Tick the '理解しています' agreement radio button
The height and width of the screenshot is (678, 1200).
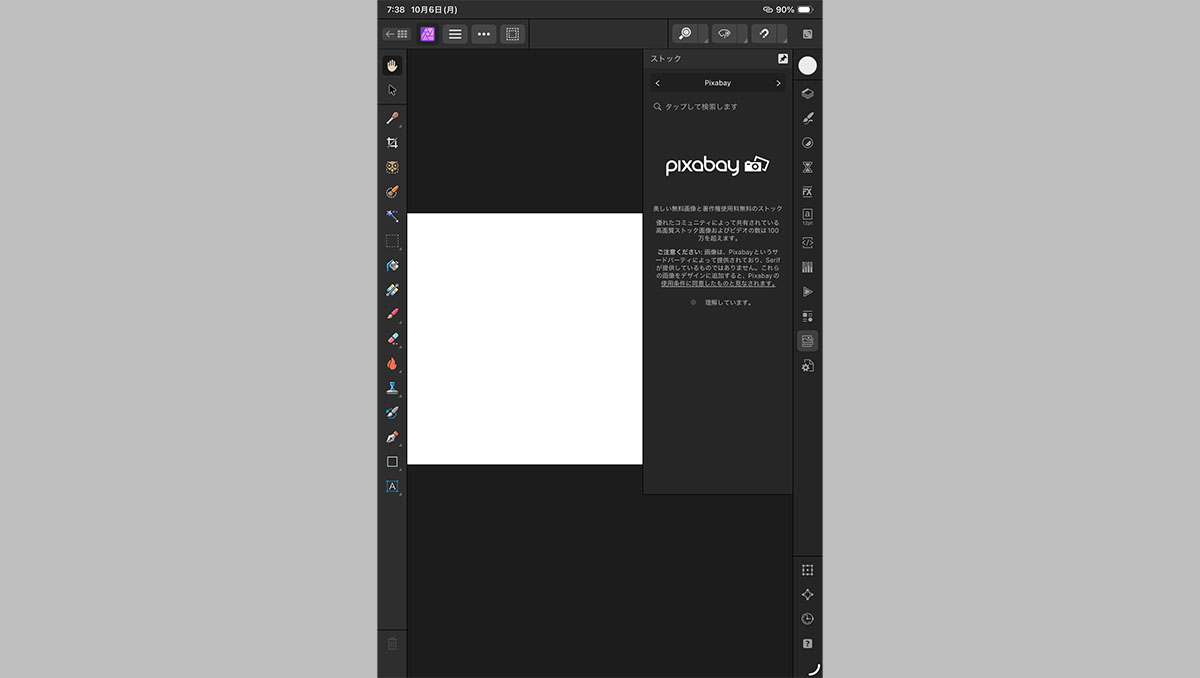[x=693, y=302]
